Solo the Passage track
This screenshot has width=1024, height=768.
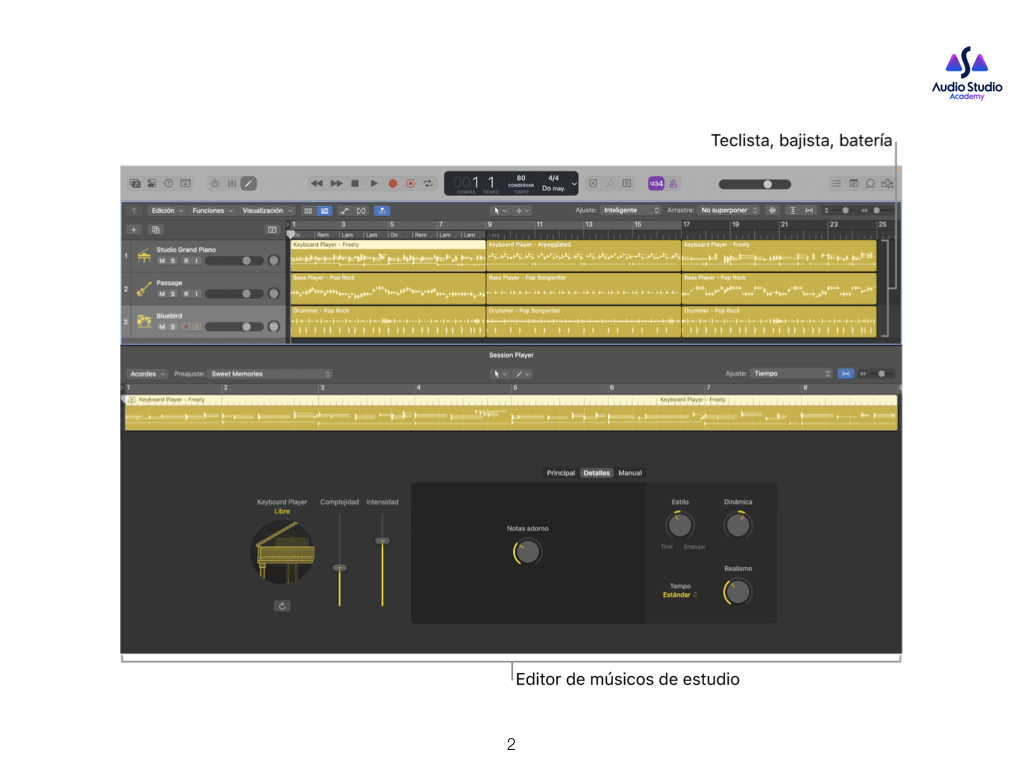(172, 294)
